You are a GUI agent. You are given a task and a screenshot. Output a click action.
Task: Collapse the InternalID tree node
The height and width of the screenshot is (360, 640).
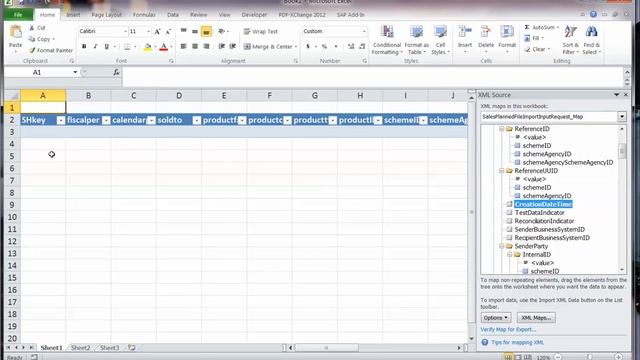click(x=510, y=254)
